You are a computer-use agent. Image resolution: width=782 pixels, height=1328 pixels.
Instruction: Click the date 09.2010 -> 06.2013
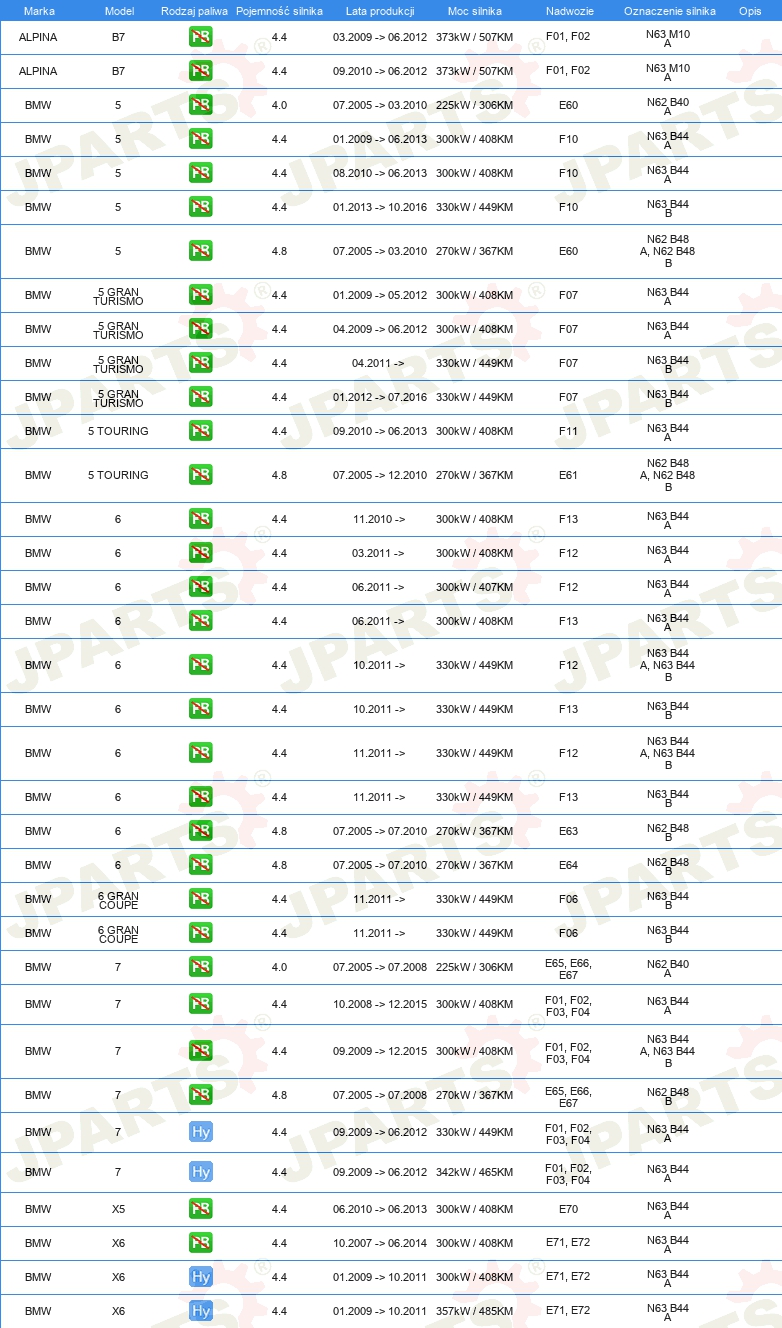coord(380,432)
